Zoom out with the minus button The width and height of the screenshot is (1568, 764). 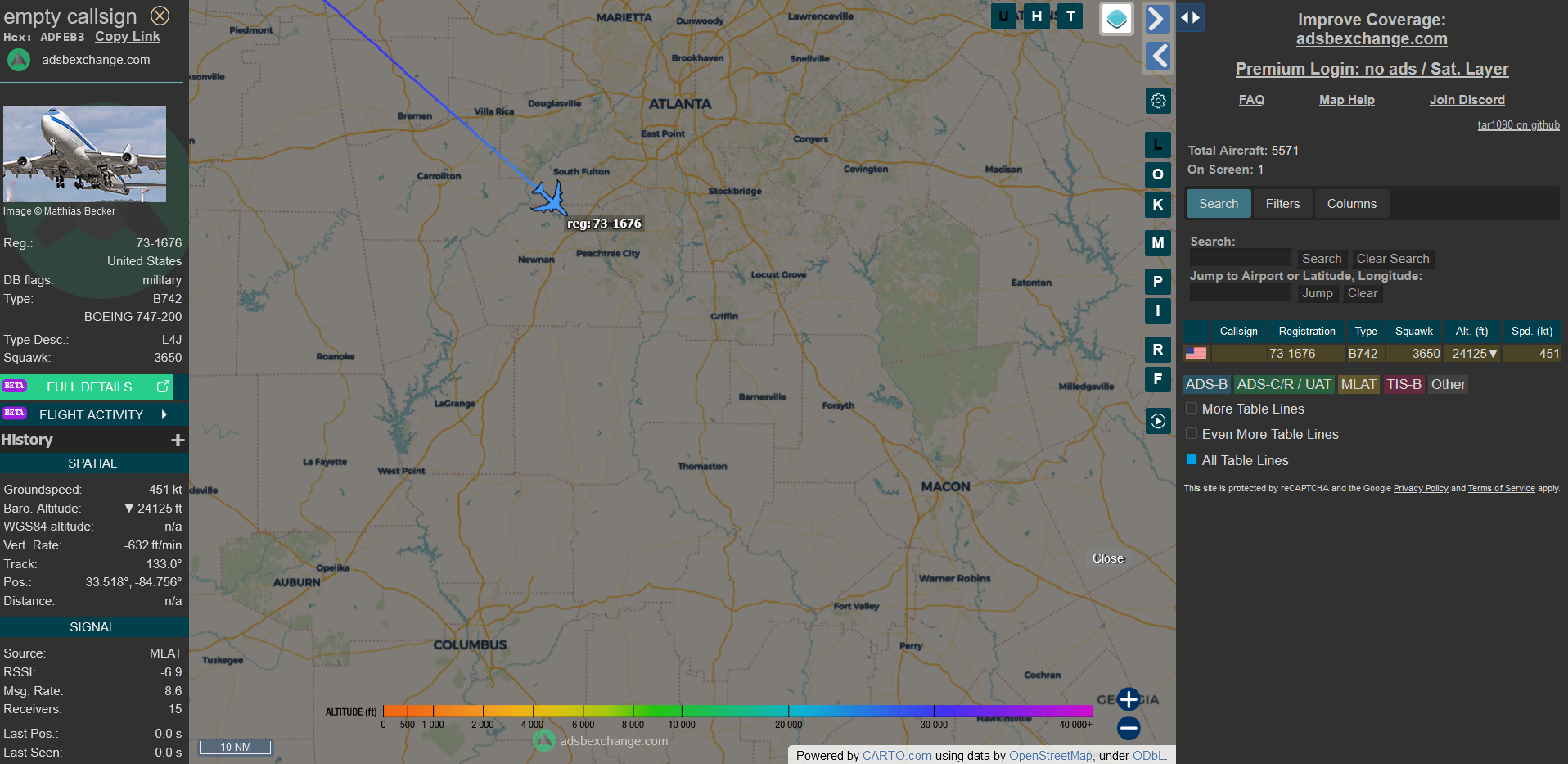pyautogui.click(x=1129, y=727)
